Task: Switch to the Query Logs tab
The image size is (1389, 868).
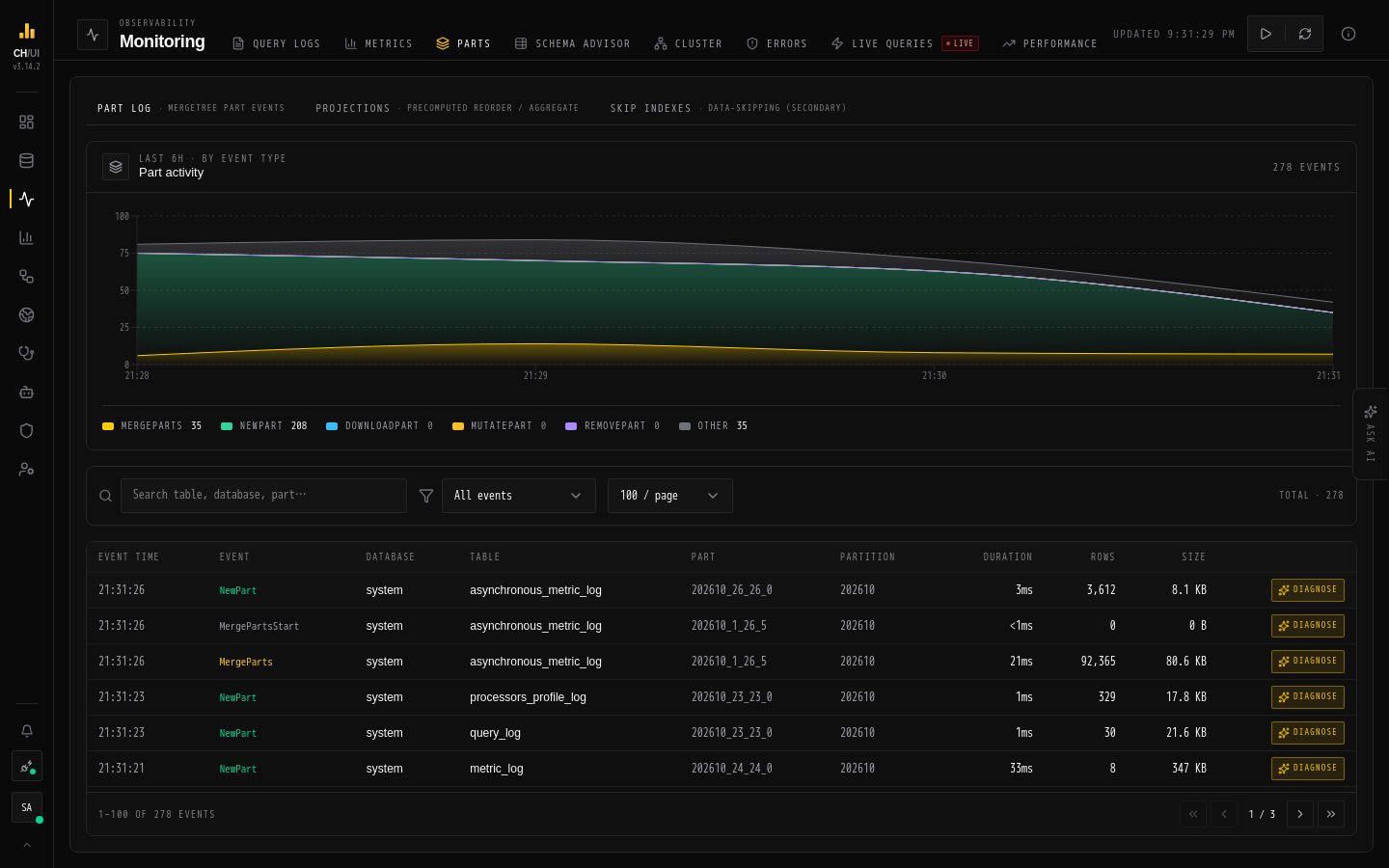Action: tap(276, 43)
